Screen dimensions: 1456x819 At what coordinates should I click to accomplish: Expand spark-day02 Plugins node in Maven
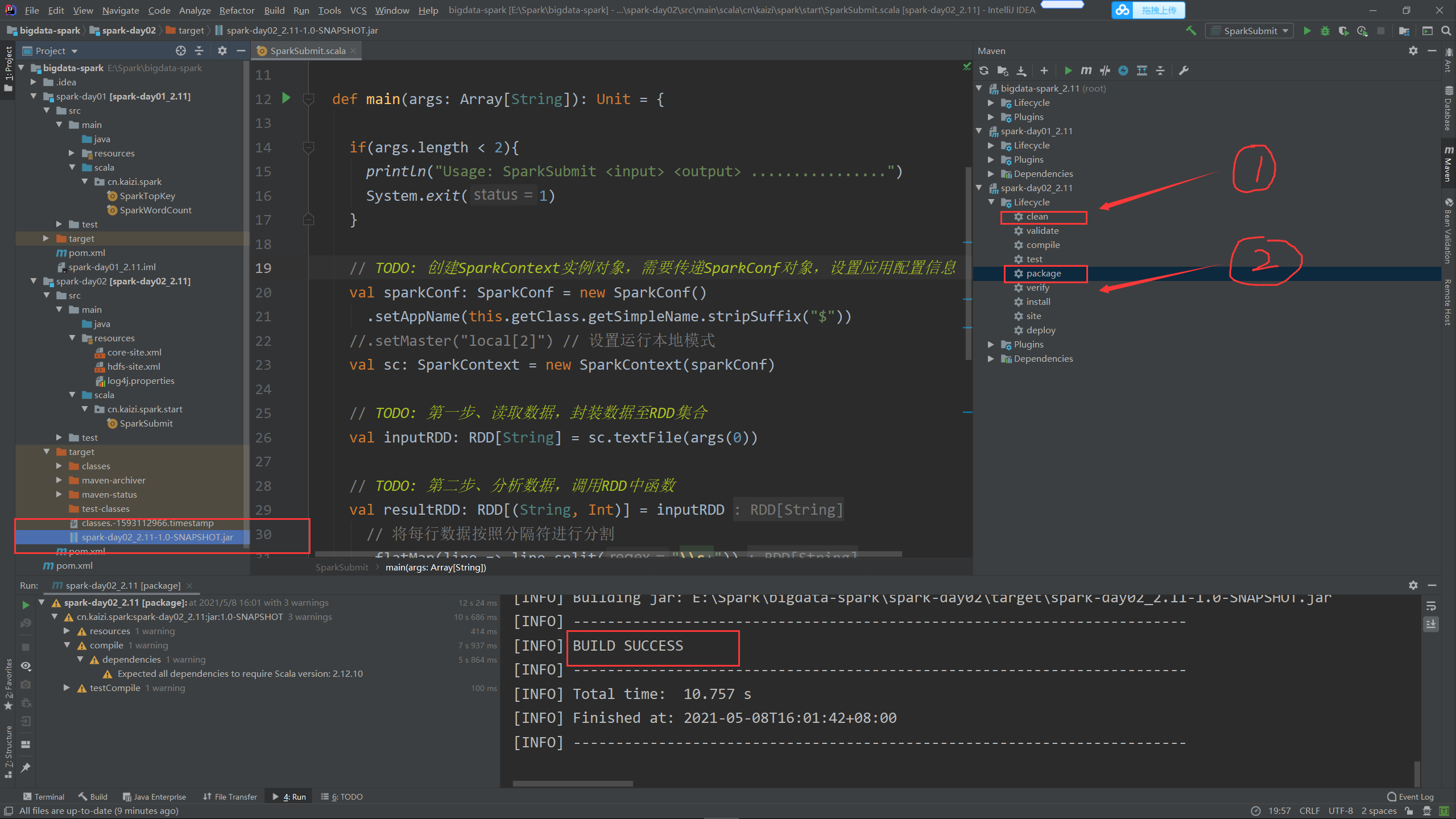coord(991,345)
